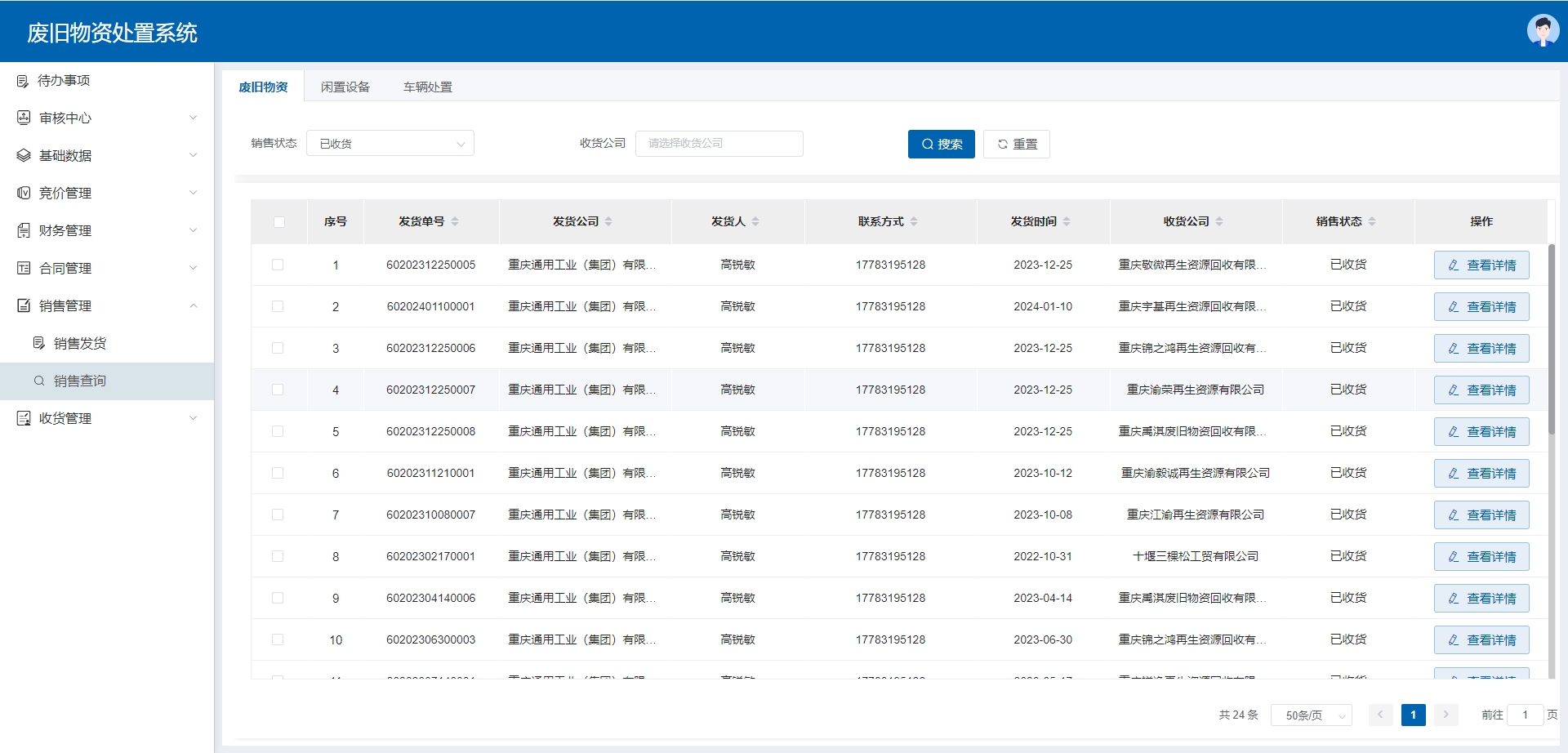Viewport: 1568px width, 753px height.
Task: Click the 基础数据 layers icon
Action: coord(24,155)
